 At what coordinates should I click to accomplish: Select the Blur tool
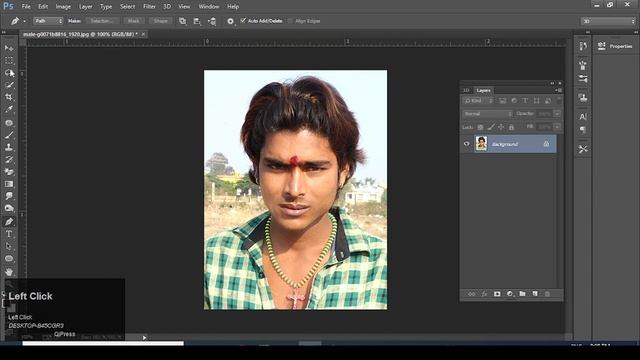click(9, 196)
